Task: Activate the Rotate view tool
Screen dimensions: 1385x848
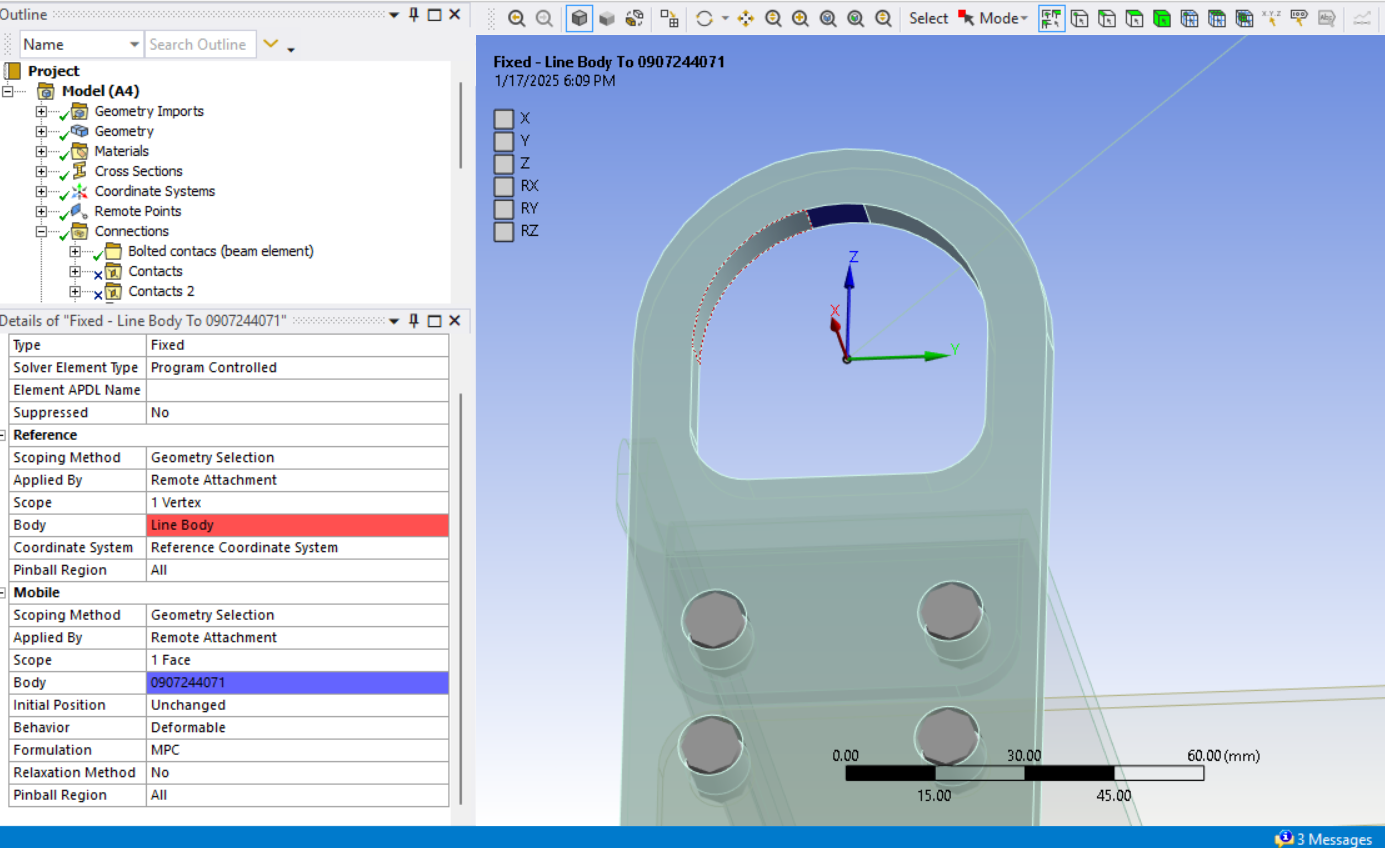Action: pyautogui.click(x=704, y=18)
